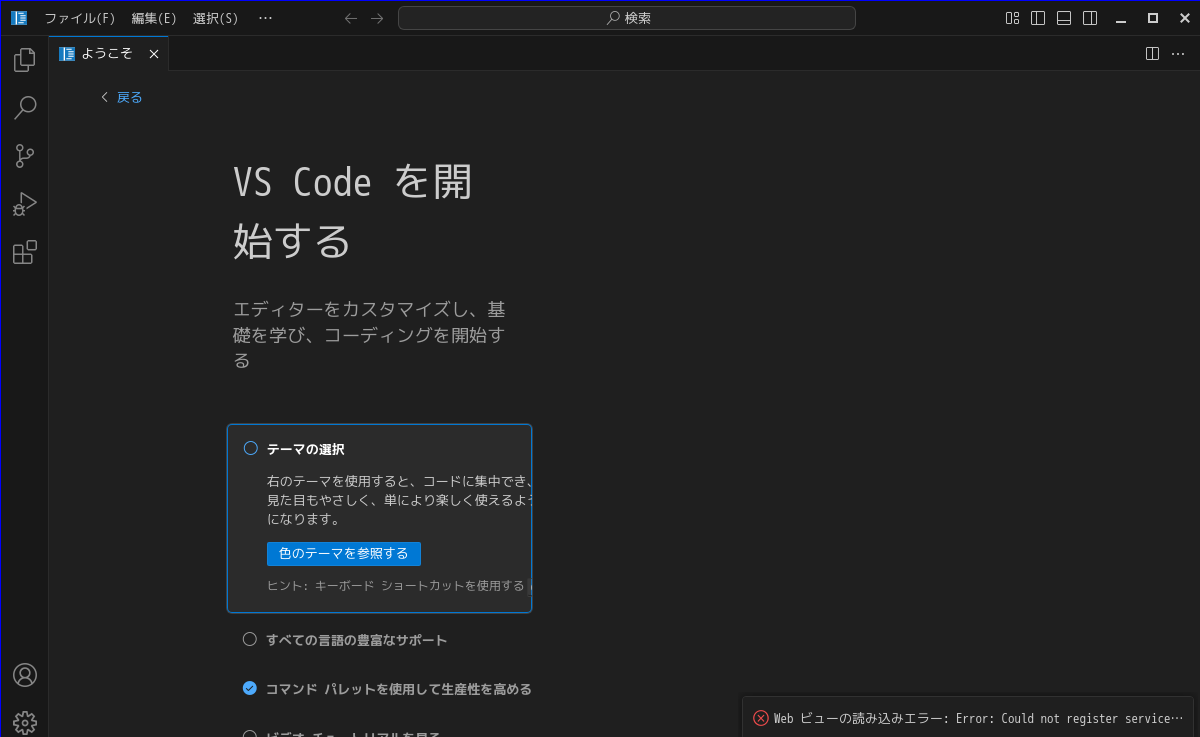Toggle the コマンド パレット step checkmark
This screenshot has width=1200, height=737.
tap(250, 688)
